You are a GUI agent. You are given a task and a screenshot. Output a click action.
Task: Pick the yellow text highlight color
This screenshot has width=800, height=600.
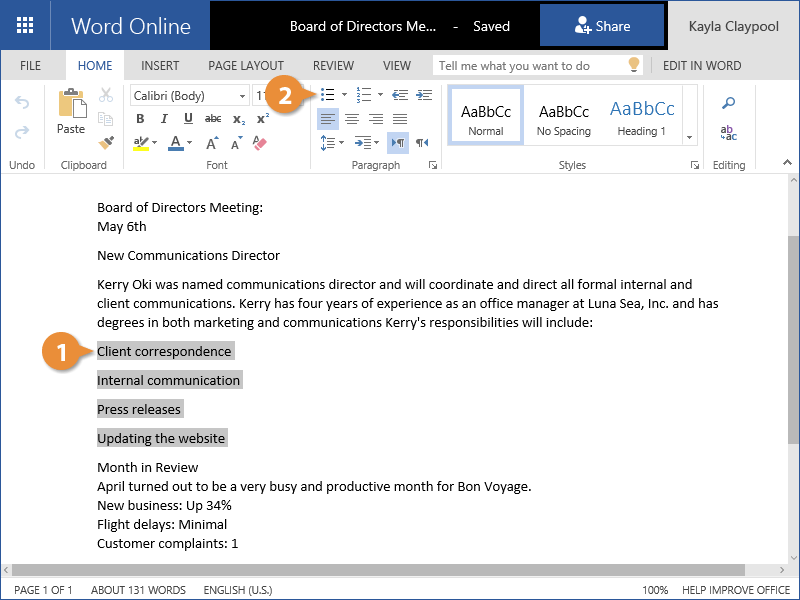coord(141,143)
